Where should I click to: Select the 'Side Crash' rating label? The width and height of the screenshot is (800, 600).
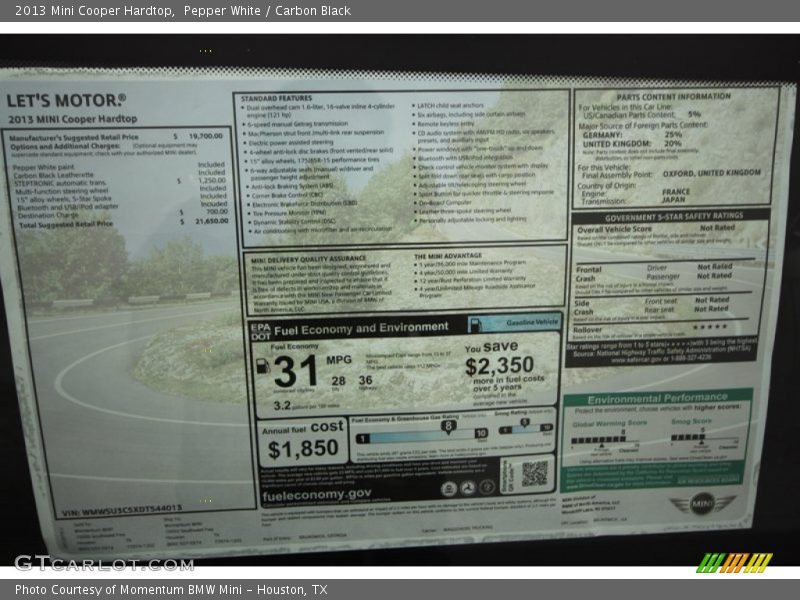tap(583, 308)
